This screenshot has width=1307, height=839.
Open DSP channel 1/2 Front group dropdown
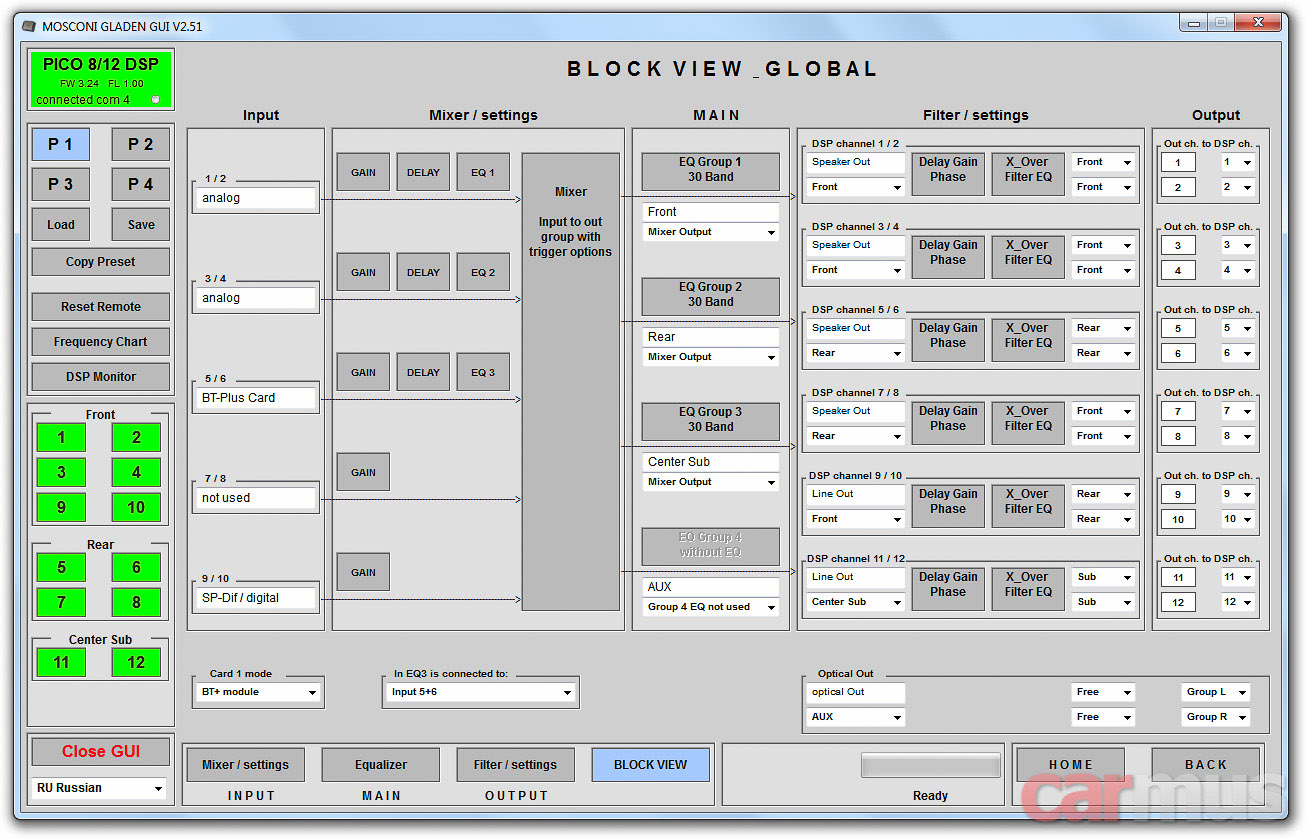click(856, 187)
